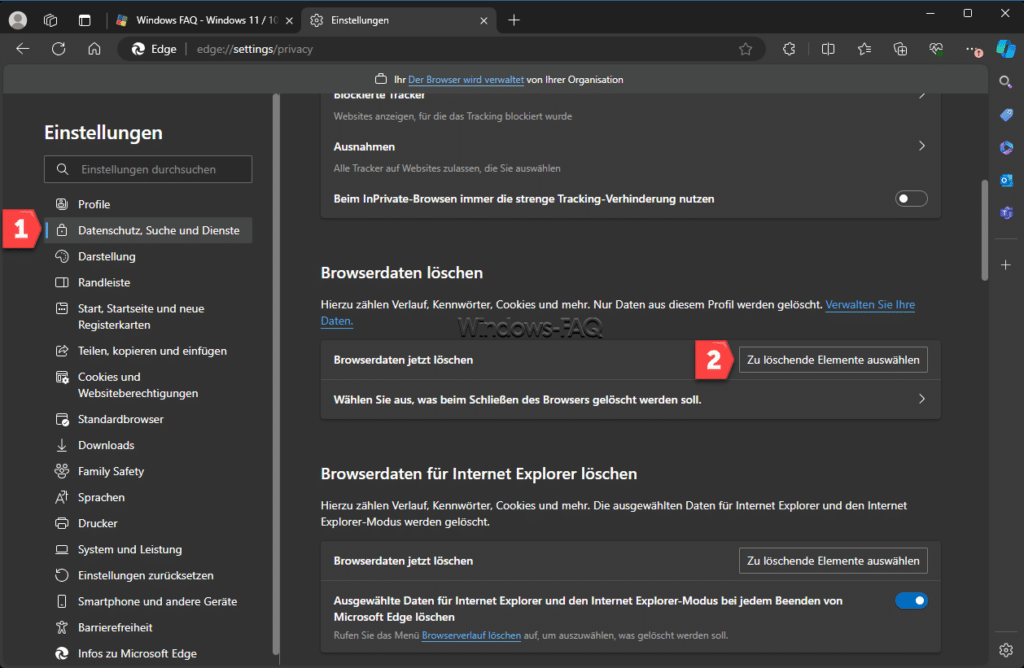Choose Internet Explorer data elements to delete
Viewport: 1024px width, 668px height.
pos(833,561)
